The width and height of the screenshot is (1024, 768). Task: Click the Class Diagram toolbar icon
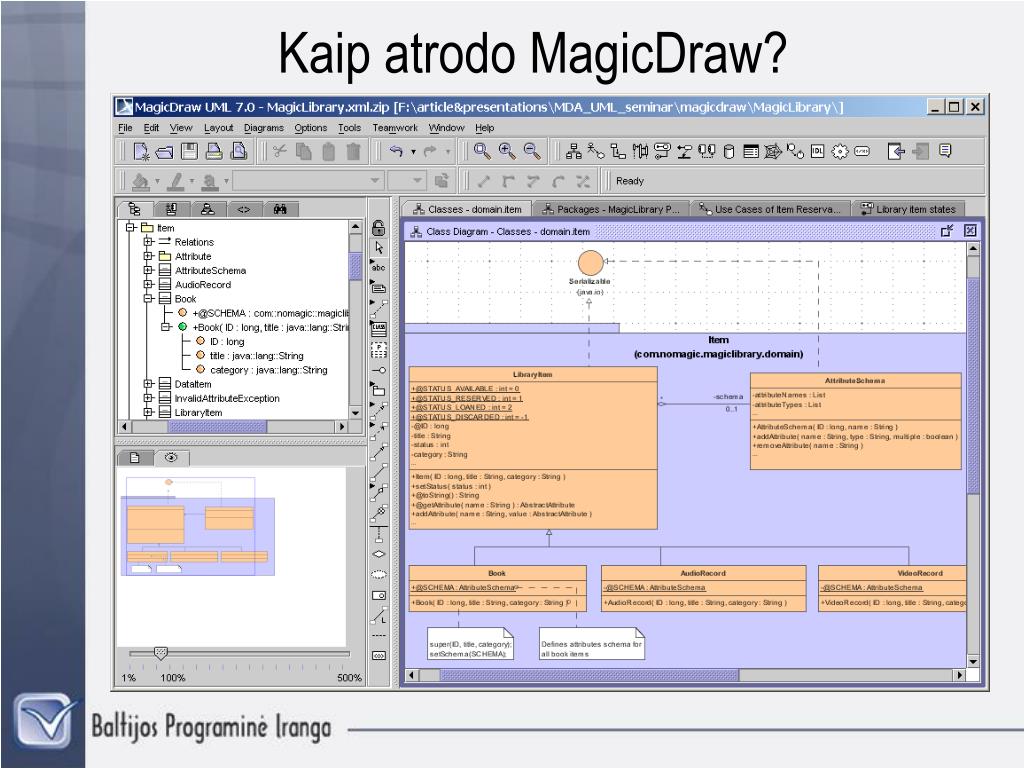pos(573,152)
